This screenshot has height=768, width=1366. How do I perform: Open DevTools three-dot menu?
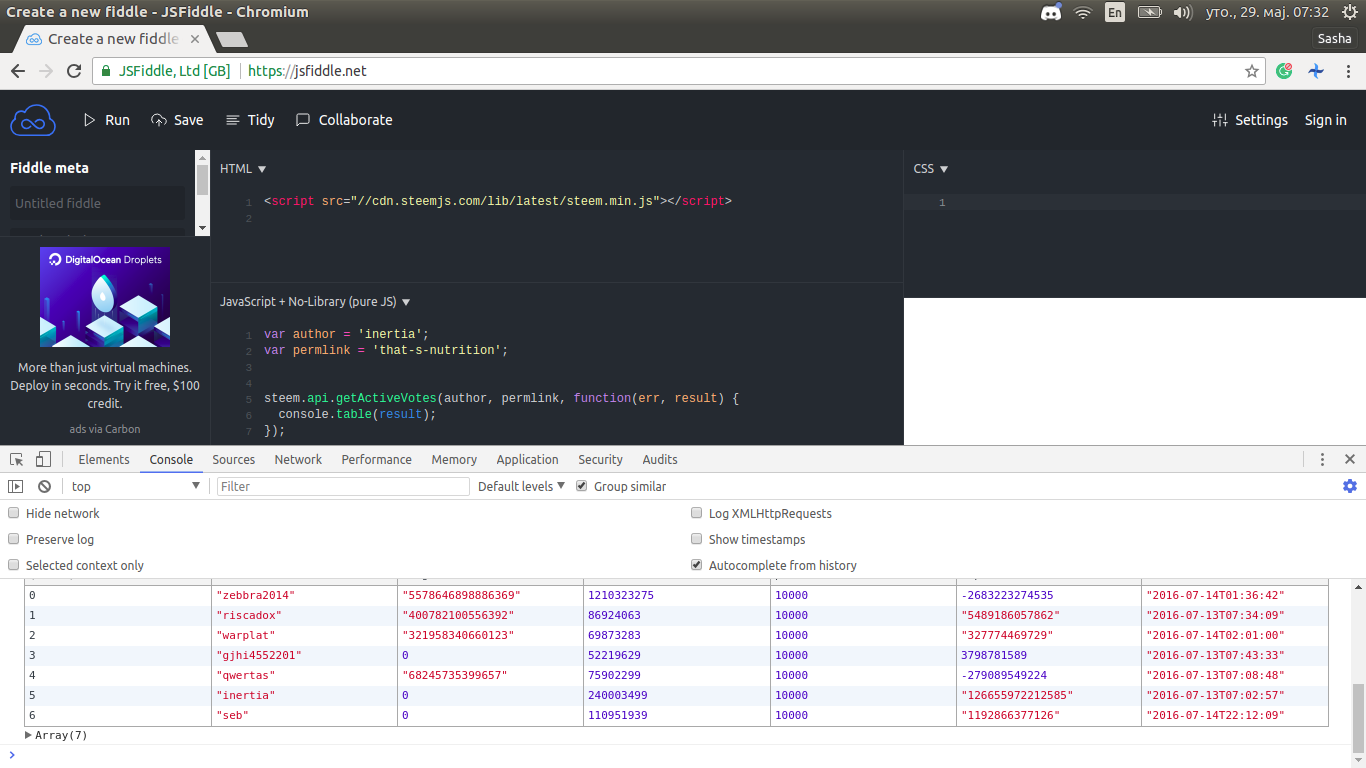point(1322,459)
